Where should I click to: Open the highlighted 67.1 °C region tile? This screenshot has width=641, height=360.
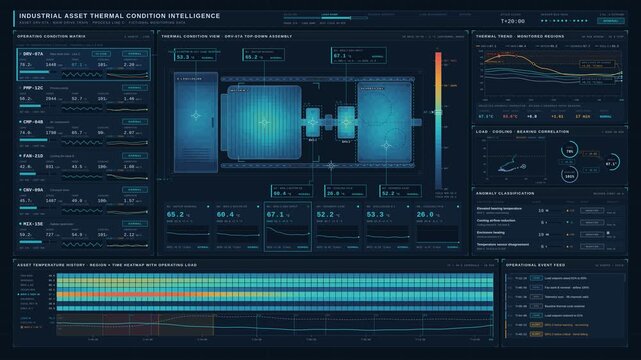click(x=287, y=226)
